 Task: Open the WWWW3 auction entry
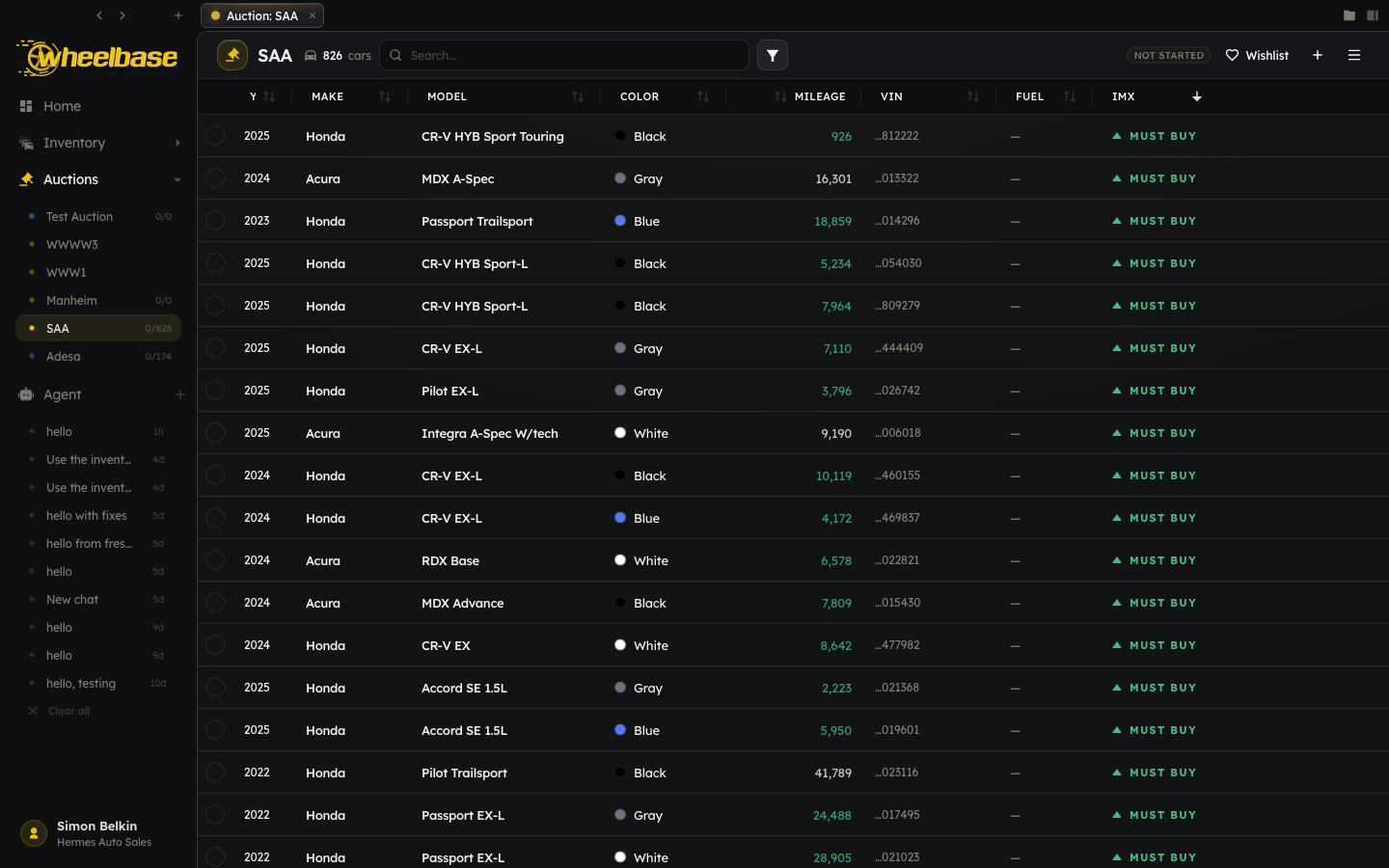[98, 245]
